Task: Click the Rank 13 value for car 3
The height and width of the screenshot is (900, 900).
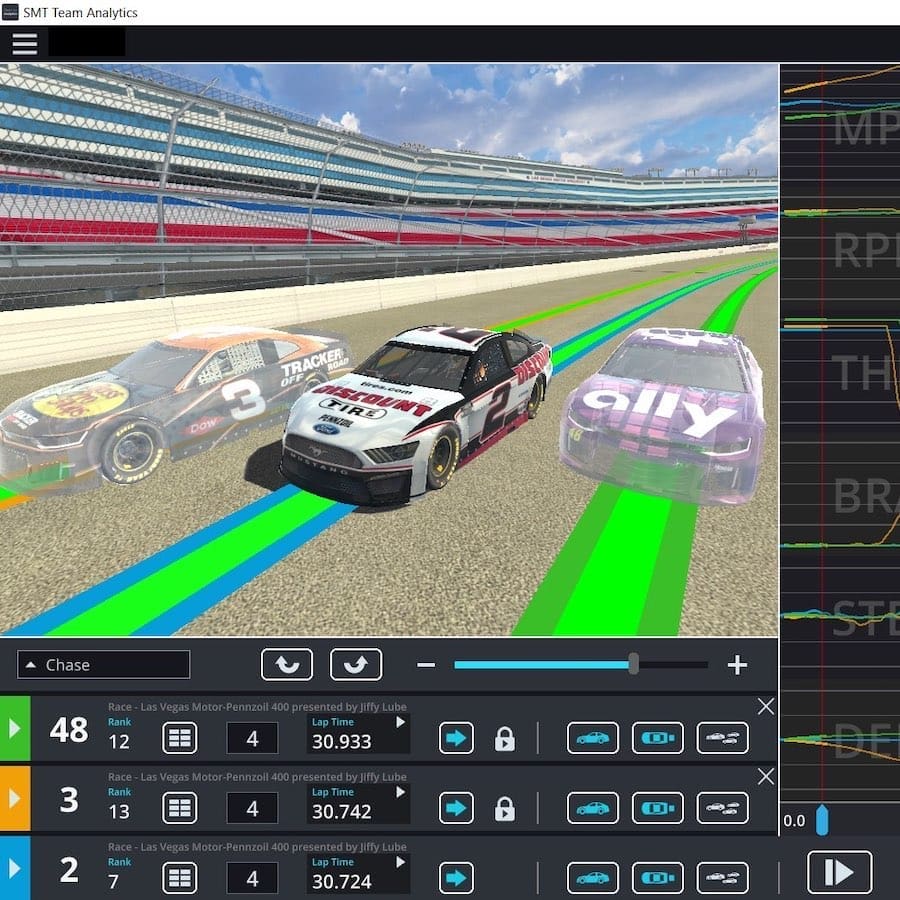Action: click(119, 812)
